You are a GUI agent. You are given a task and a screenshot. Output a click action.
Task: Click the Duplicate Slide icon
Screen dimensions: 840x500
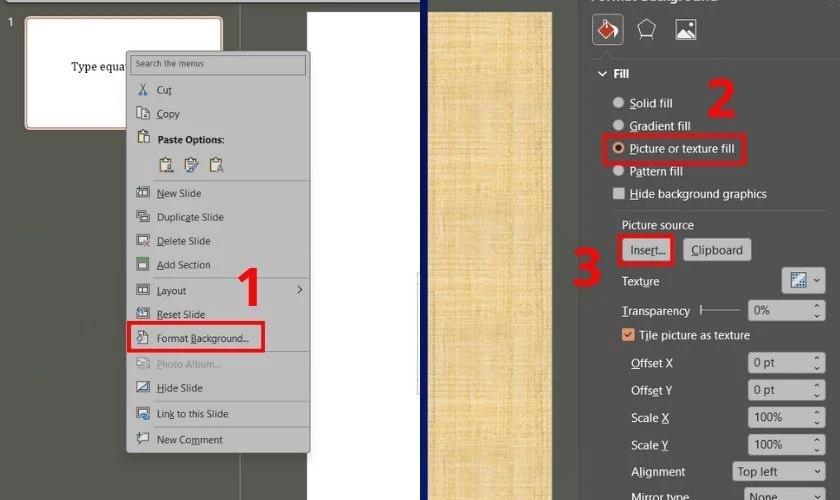(142, 216)
